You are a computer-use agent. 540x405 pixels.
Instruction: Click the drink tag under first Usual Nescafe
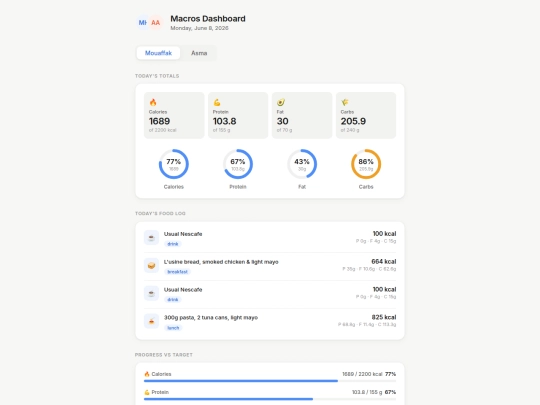point(173,244)
